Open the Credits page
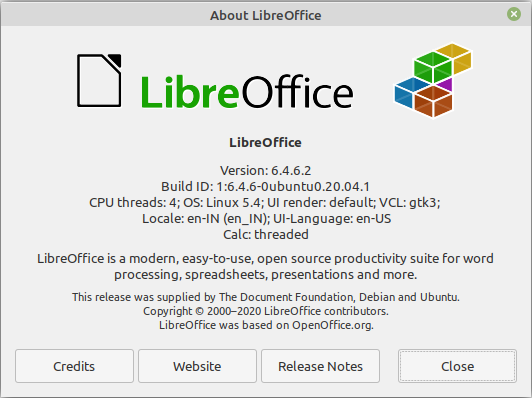This screenshot has width=532, height=398. pos(74,366)
